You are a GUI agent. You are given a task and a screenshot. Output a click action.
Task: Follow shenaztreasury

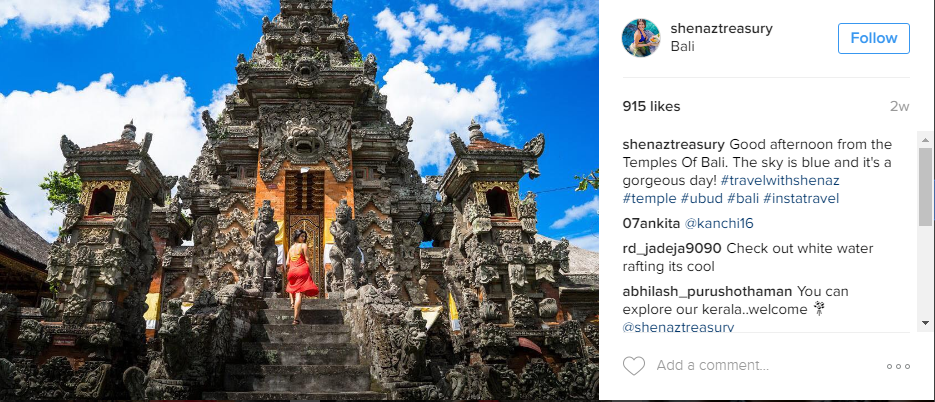pyautogui.click(x=874, y=38)
